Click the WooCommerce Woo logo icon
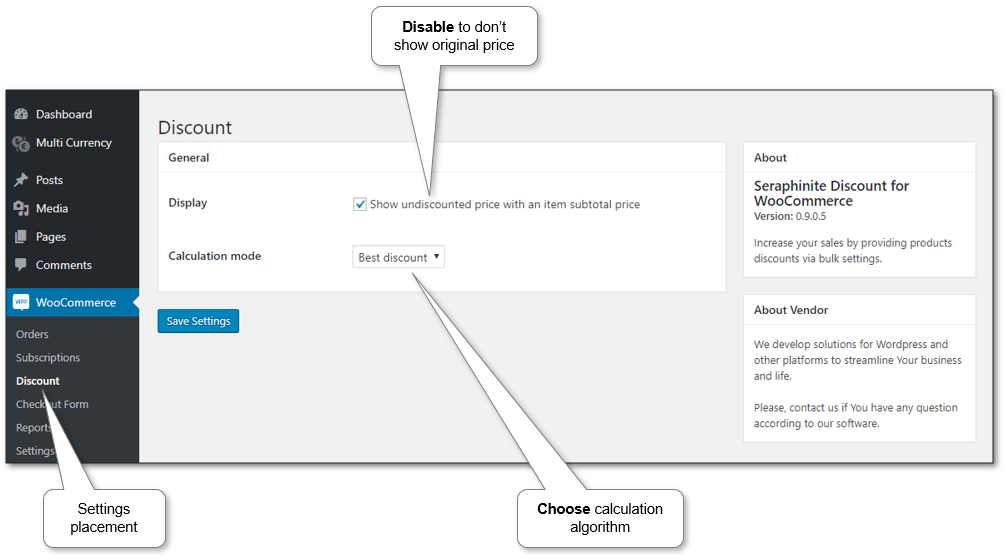This screenshot has width=1005, height=560. click(x=21, y=302)
